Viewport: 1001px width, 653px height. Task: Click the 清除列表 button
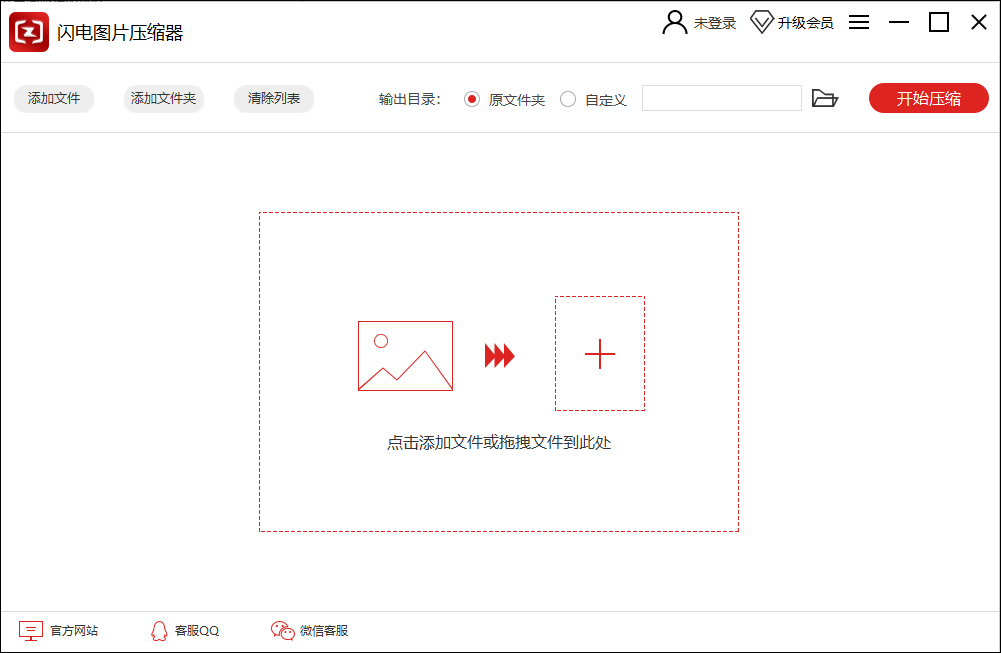274,98
